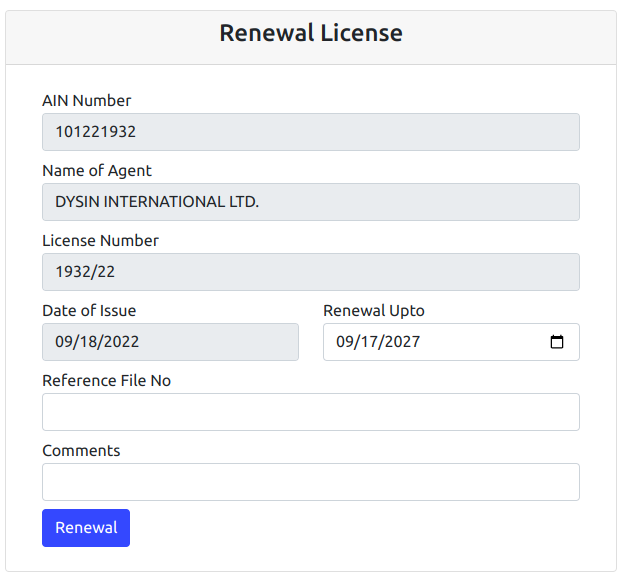Image resolution: width=627 pixels, height=577 pixels.
Task: Focus the Reference File No field
Action: pos(311,412)
